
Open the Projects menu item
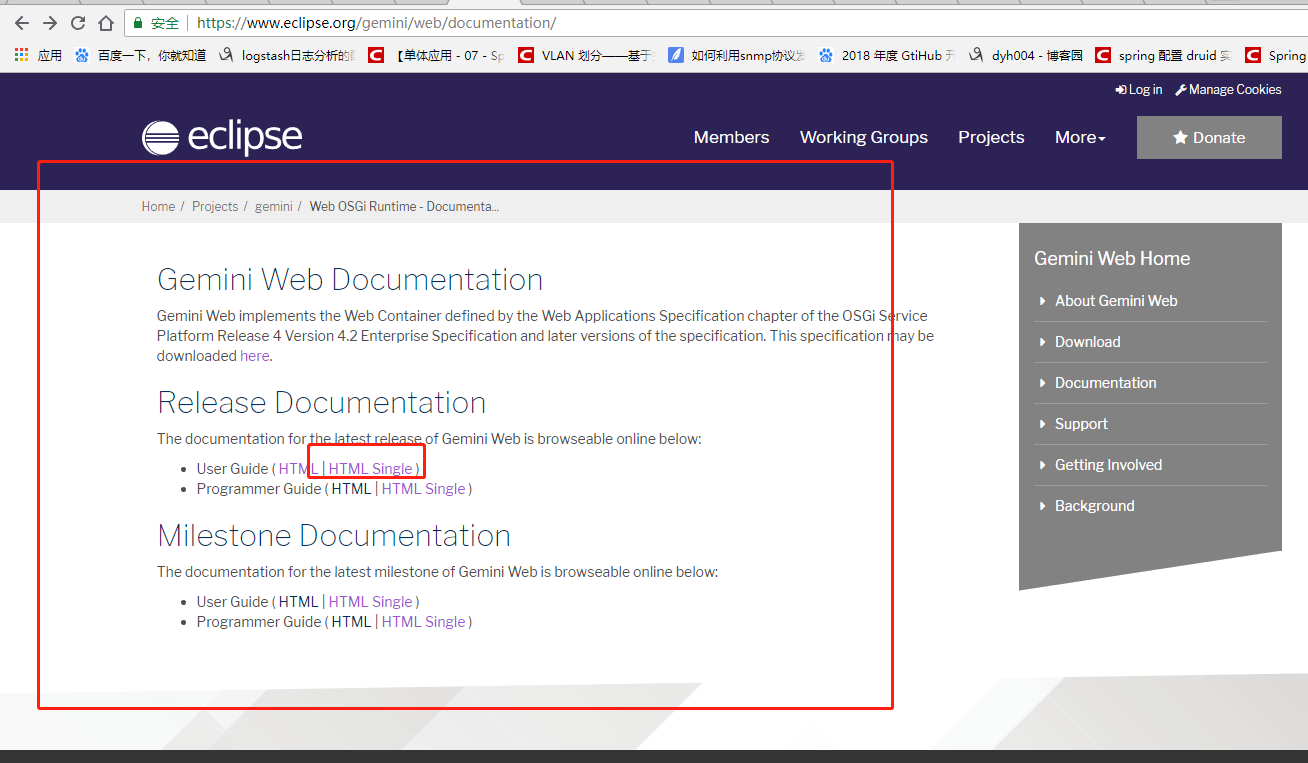coord(991,137)
